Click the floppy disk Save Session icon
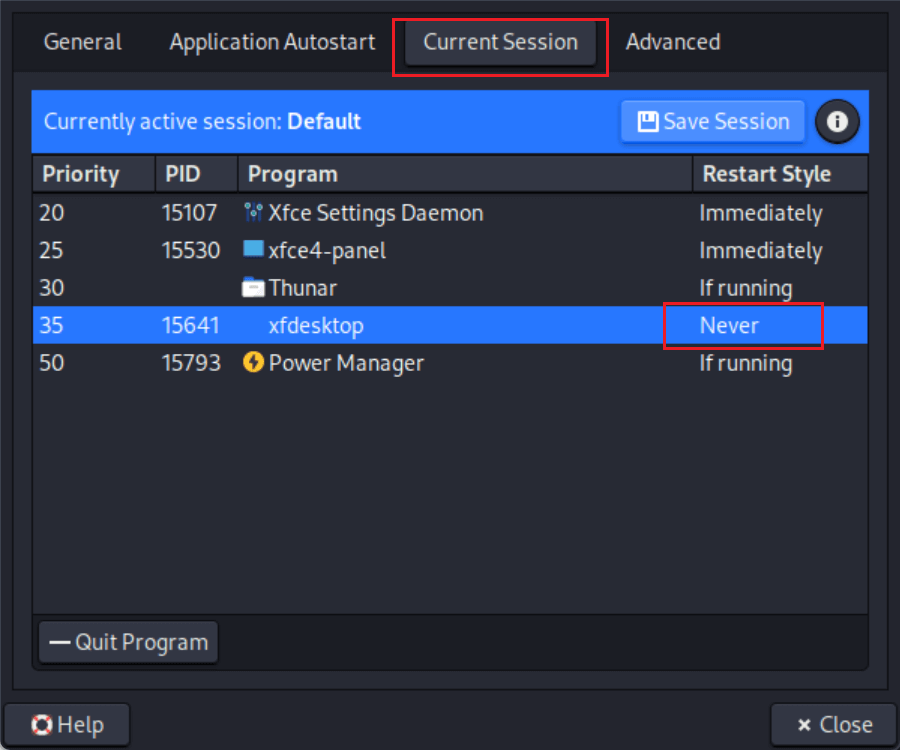This screenshot has width=900, height=750. (x=648, y=122)
